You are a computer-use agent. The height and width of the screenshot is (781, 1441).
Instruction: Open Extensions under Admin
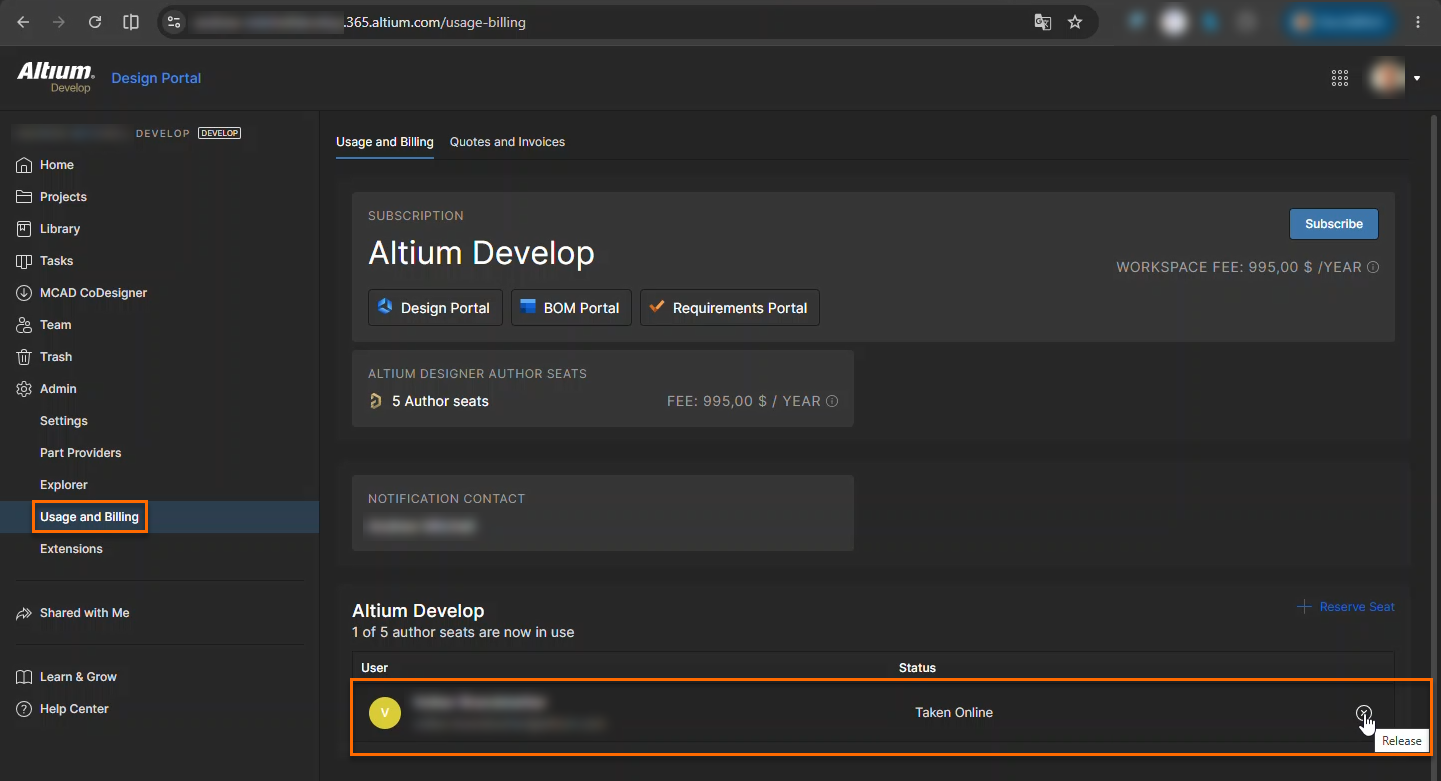coord(71,549)
